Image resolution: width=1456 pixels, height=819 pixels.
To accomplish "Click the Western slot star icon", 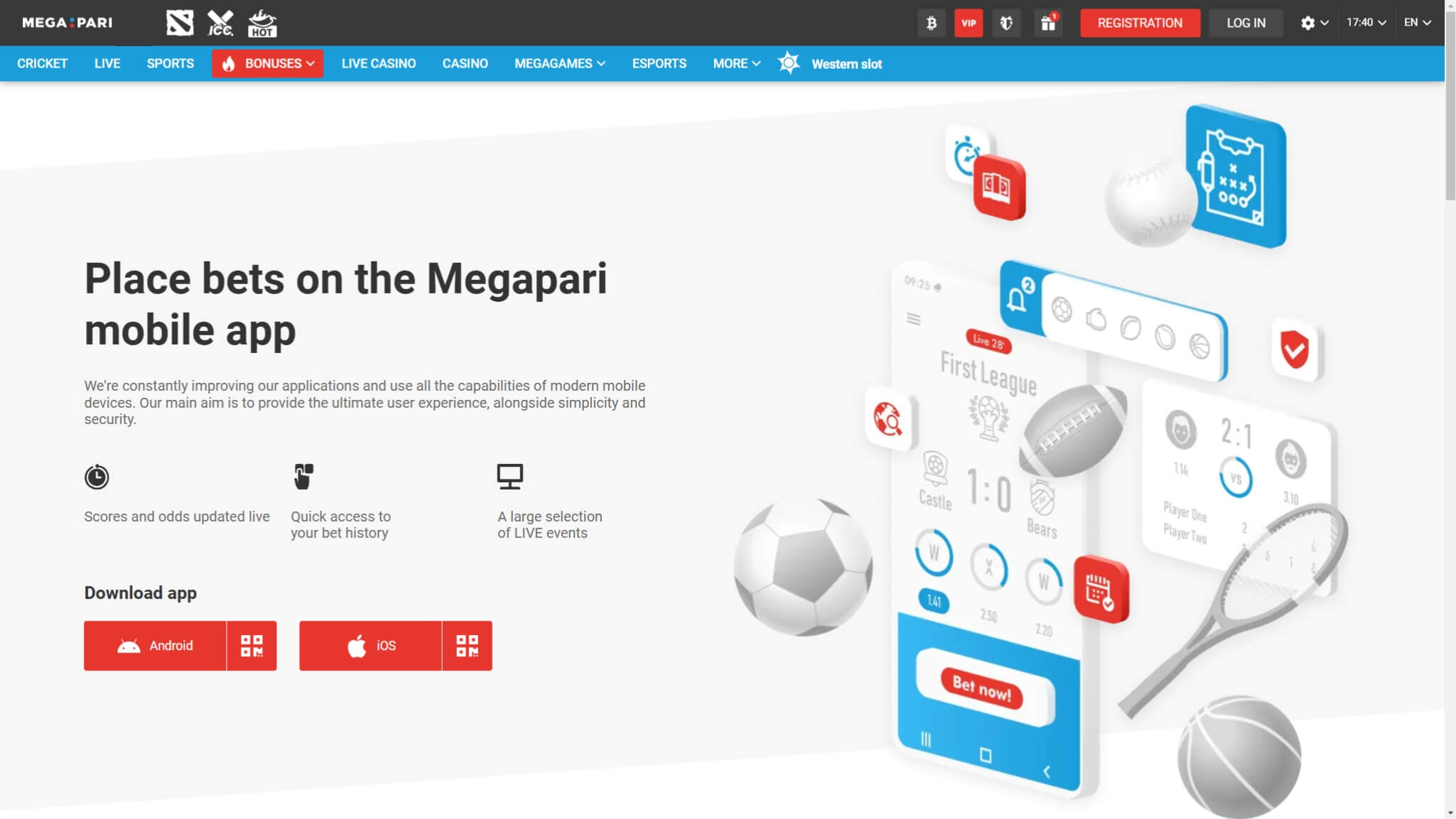I will pyautogui.click(x=789, y=62).
